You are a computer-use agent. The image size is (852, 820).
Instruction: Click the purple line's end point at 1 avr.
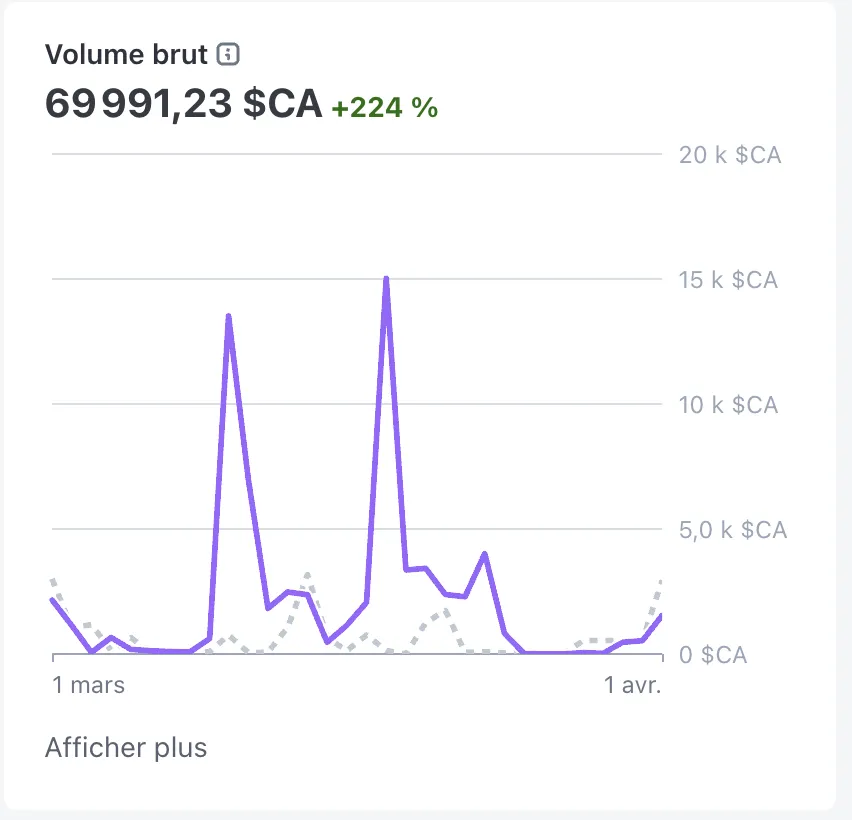click(x=660, y=615)
